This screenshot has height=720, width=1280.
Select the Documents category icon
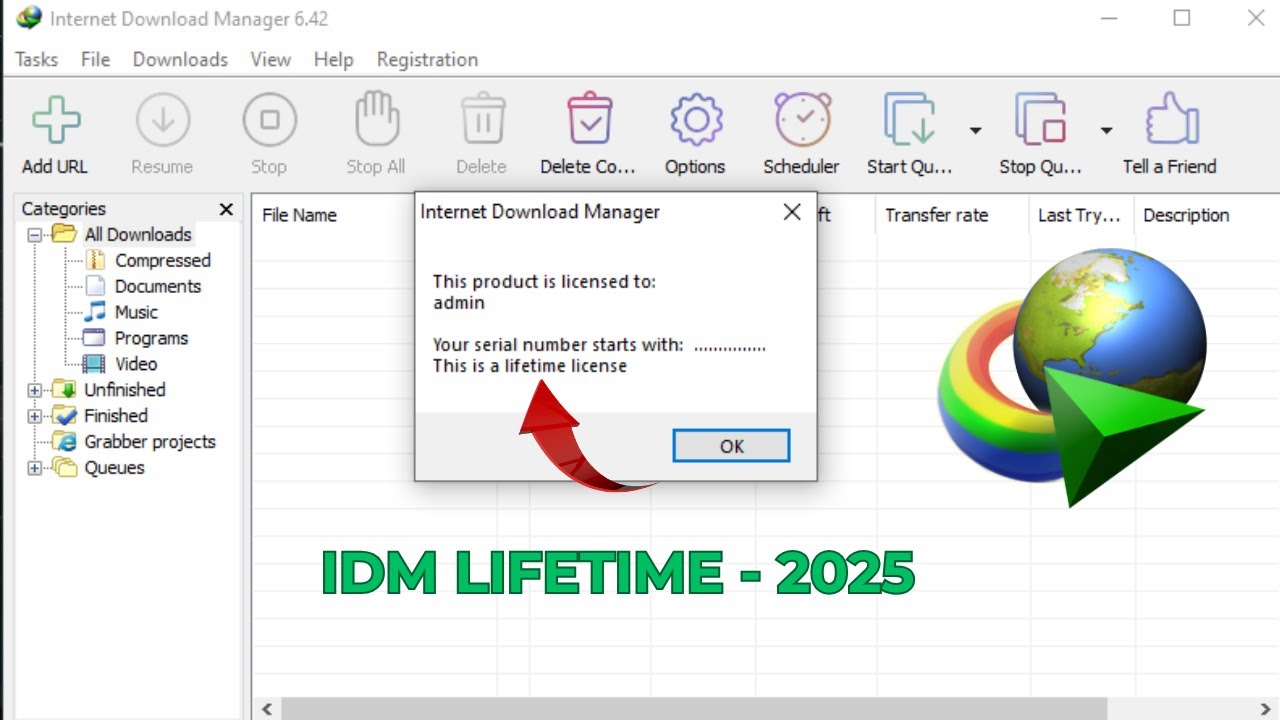(x=95, y=286)
